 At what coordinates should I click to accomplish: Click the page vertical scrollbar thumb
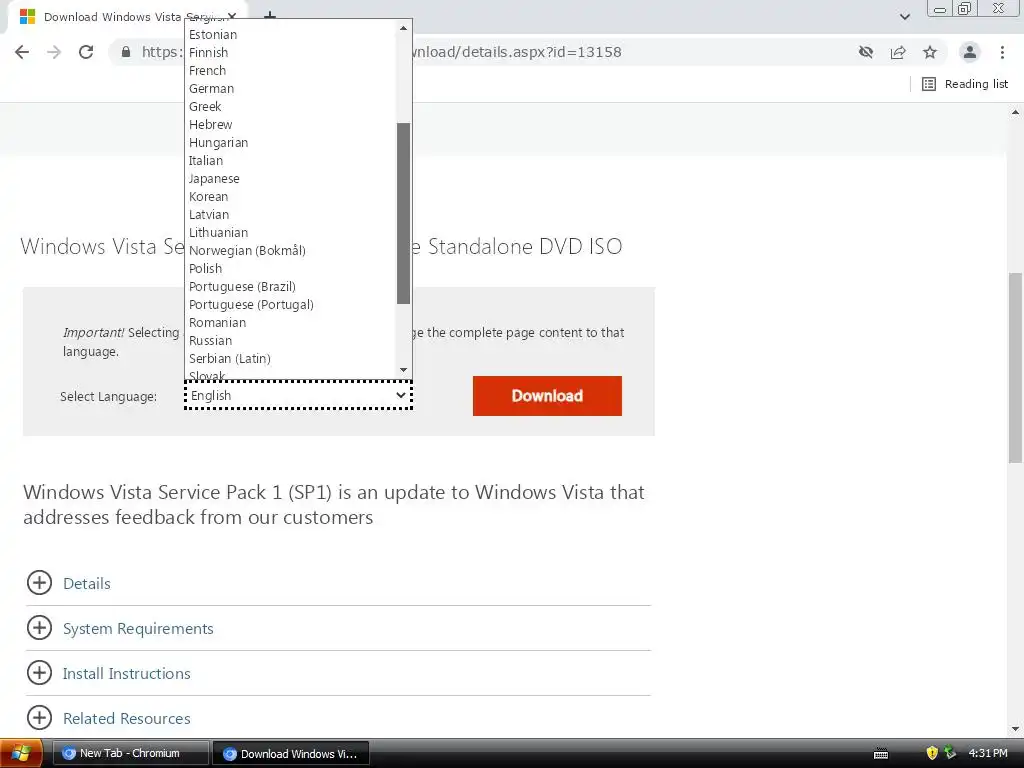[1016, 368]
